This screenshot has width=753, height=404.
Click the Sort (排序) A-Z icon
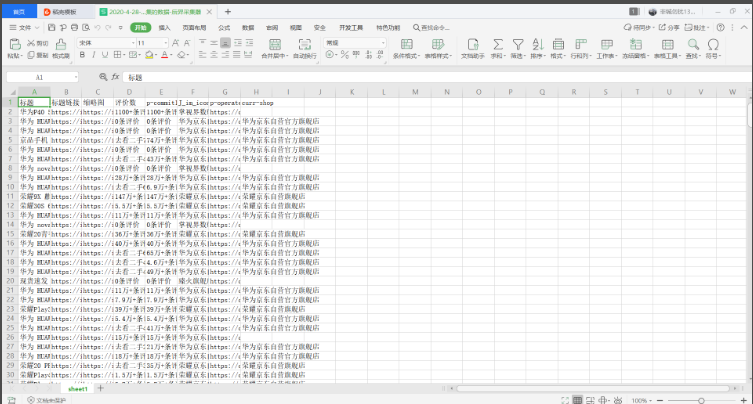click(537, 44)
